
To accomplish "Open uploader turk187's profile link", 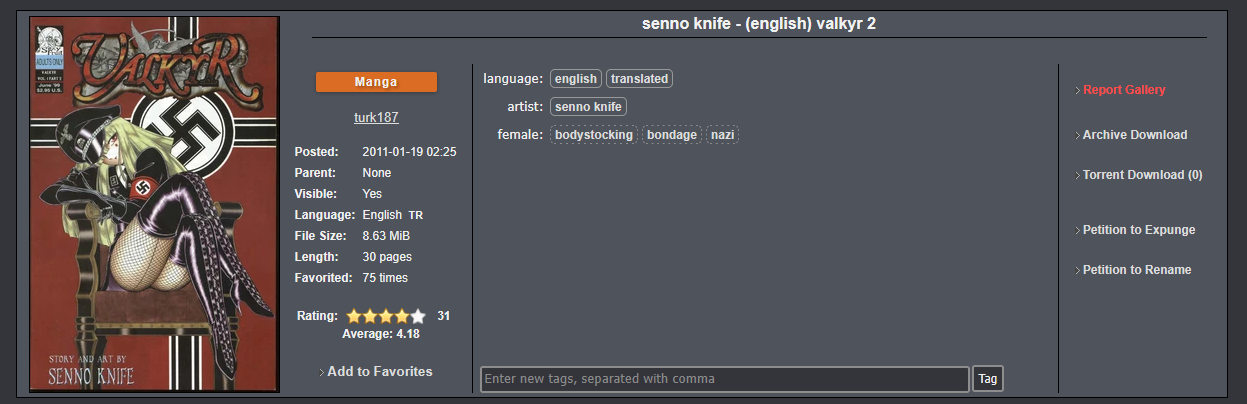I will 376,117.
